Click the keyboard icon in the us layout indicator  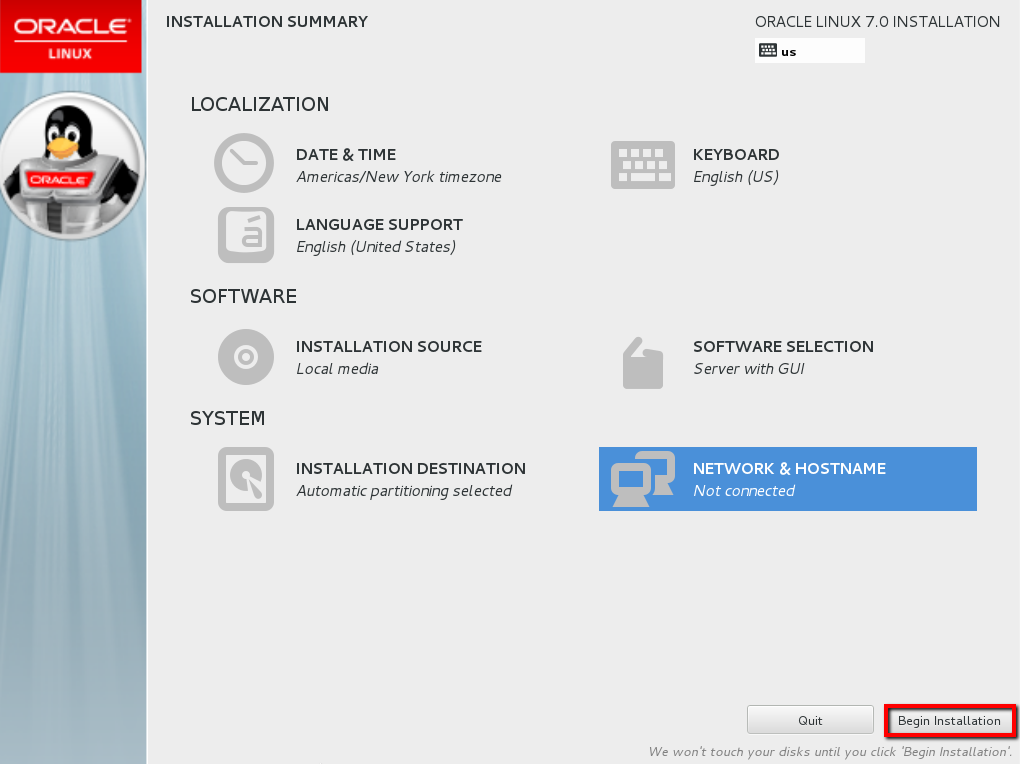768,50
